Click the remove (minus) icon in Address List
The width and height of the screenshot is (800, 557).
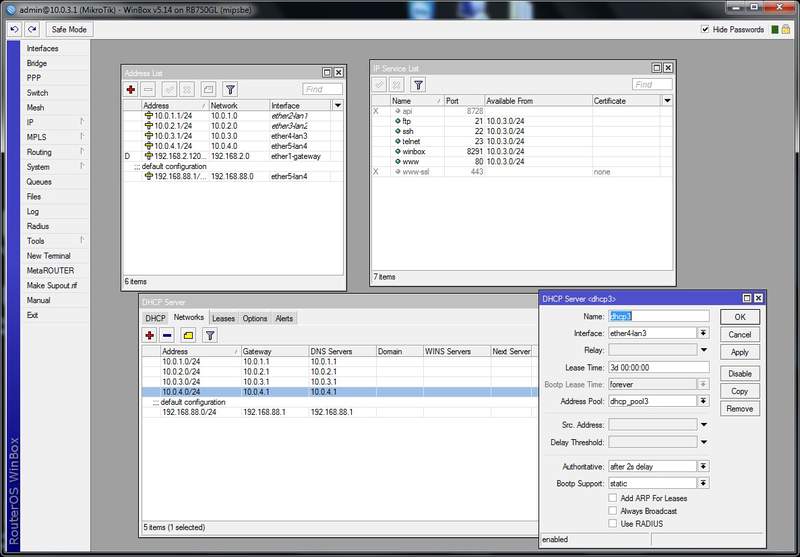point(148,89)
